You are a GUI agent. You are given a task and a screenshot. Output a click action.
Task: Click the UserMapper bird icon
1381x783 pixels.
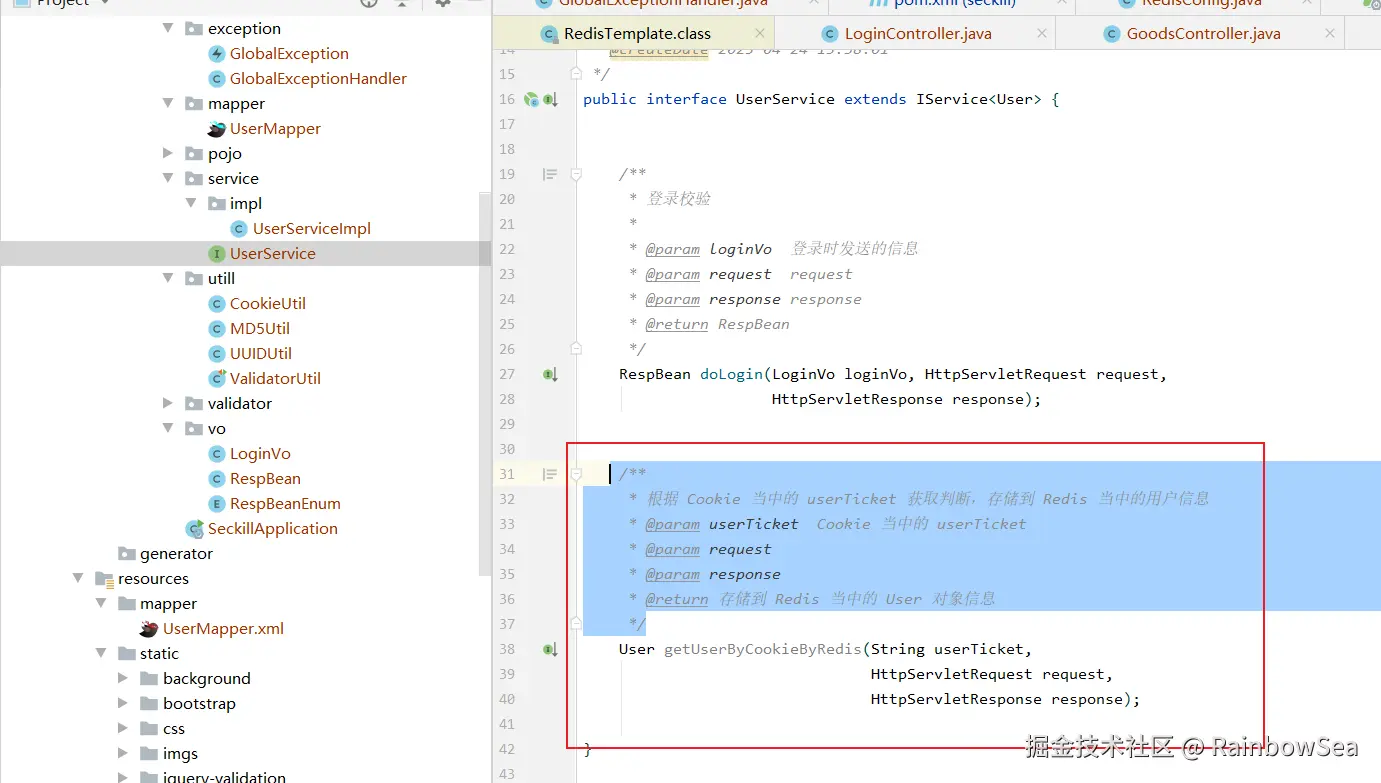[x=216, y=129]
